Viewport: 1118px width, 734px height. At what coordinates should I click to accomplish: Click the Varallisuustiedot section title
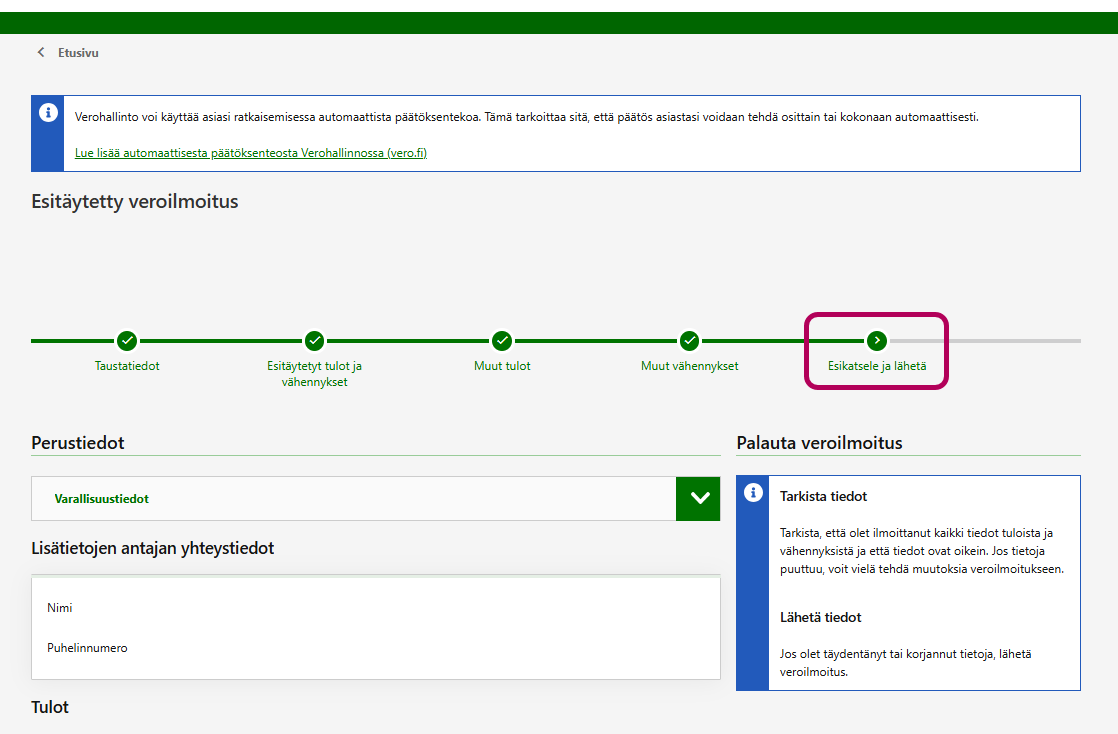click(x=102, y=498)
